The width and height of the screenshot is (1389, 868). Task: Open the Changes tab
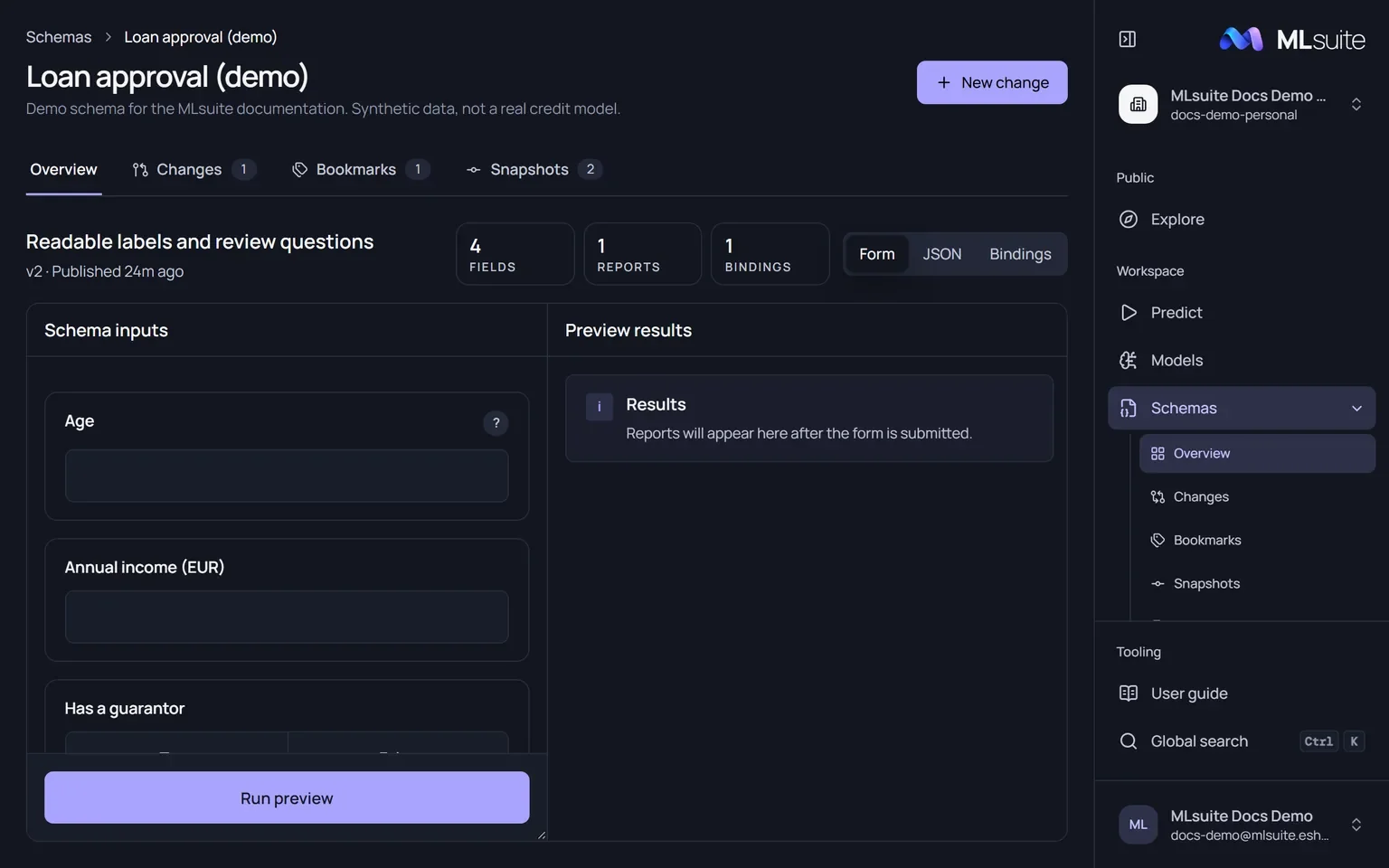(x=194, y=169)
